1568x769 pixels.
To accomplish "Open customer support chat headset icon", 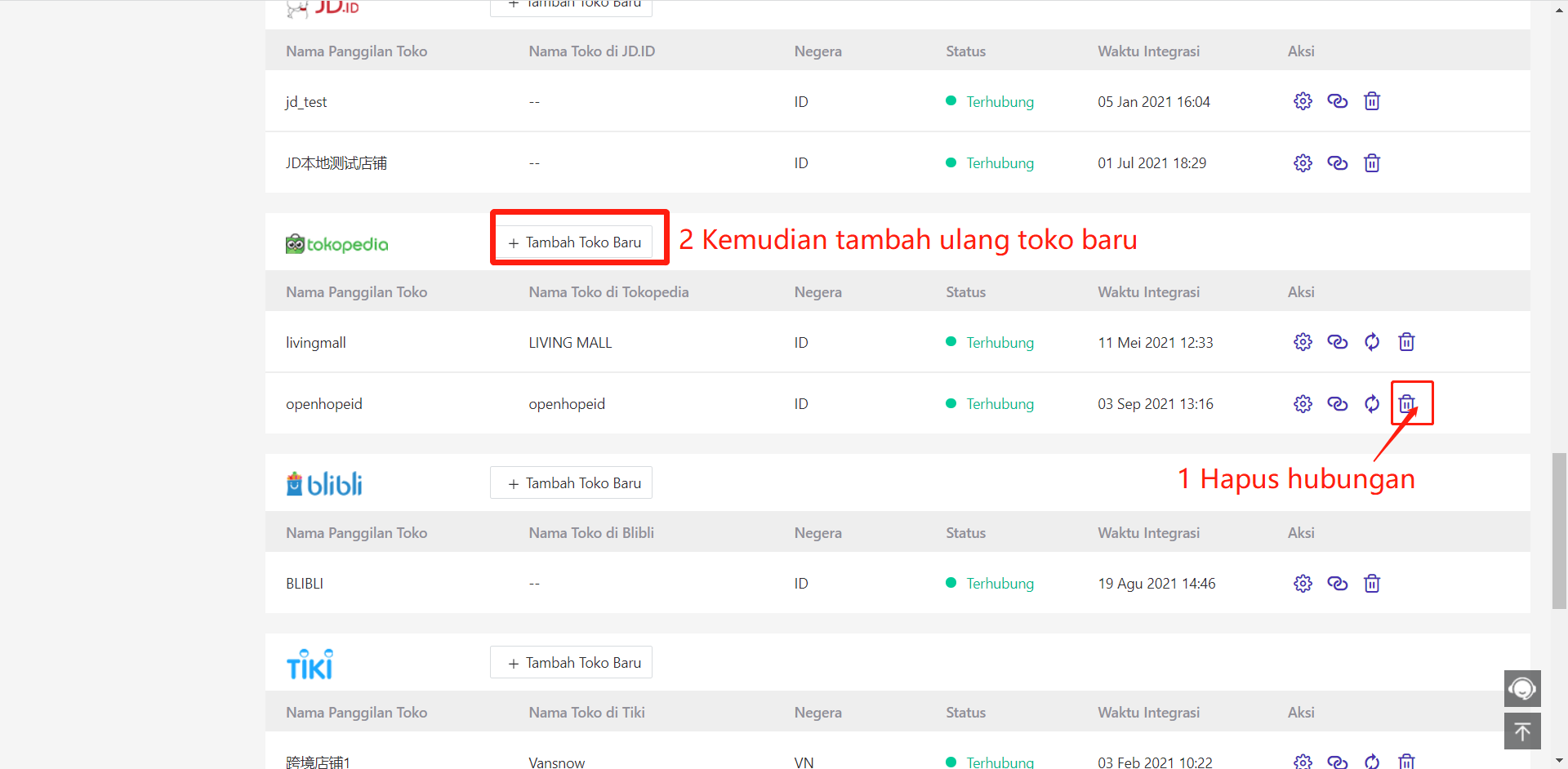I will tap(1522, 688).
